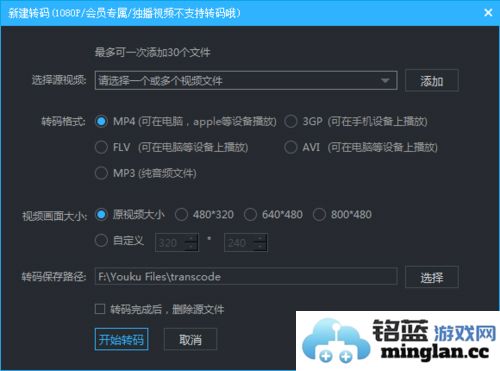The width and height of the screenshot is (500, 371).
Task: Pick MP3 audio-only format
Action: click(x=101, y=173)
